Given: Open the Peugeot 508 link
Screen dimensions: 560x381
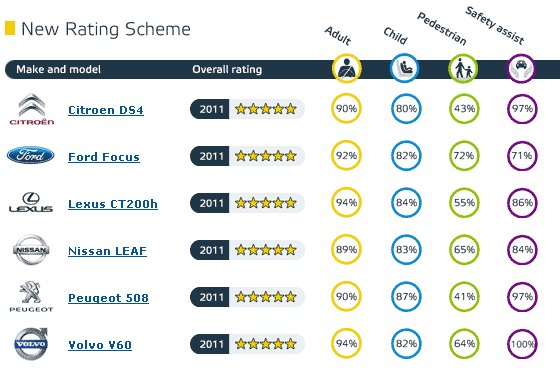Looking at the screenshot, I should (108, 298).
